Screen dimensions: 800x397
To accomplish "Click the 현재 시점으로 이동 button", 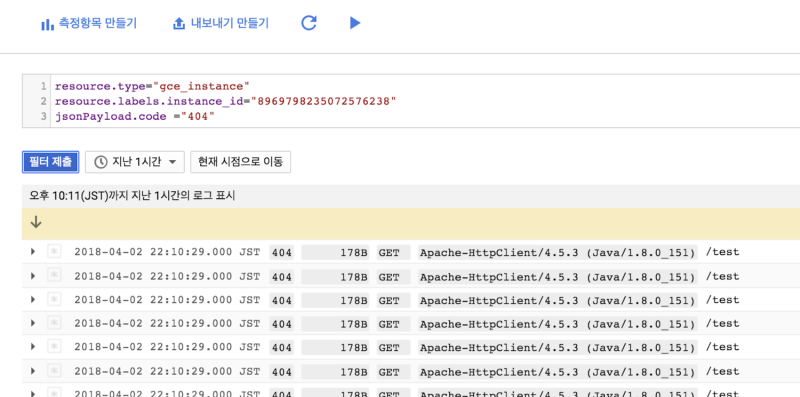I will coord(240,162).
